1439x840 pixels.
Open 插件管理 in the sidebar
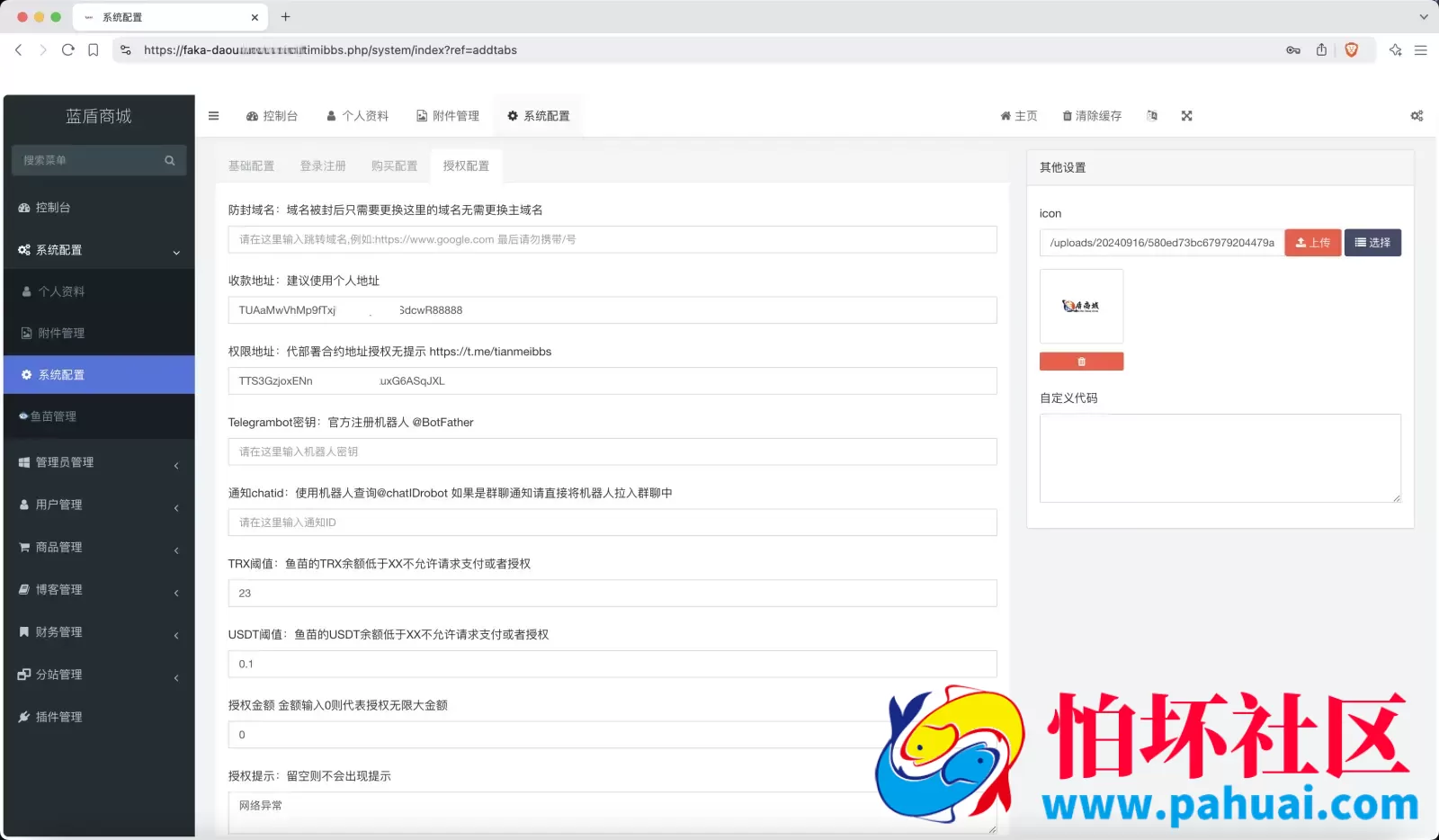click(99, 717)
